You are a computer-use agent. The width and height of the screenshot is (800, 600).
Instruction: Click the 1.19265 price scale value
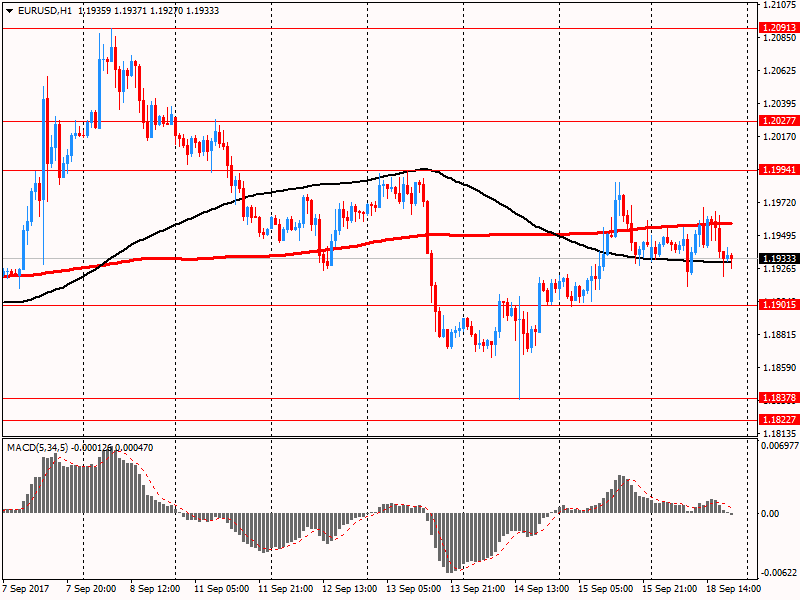(779, 268)
